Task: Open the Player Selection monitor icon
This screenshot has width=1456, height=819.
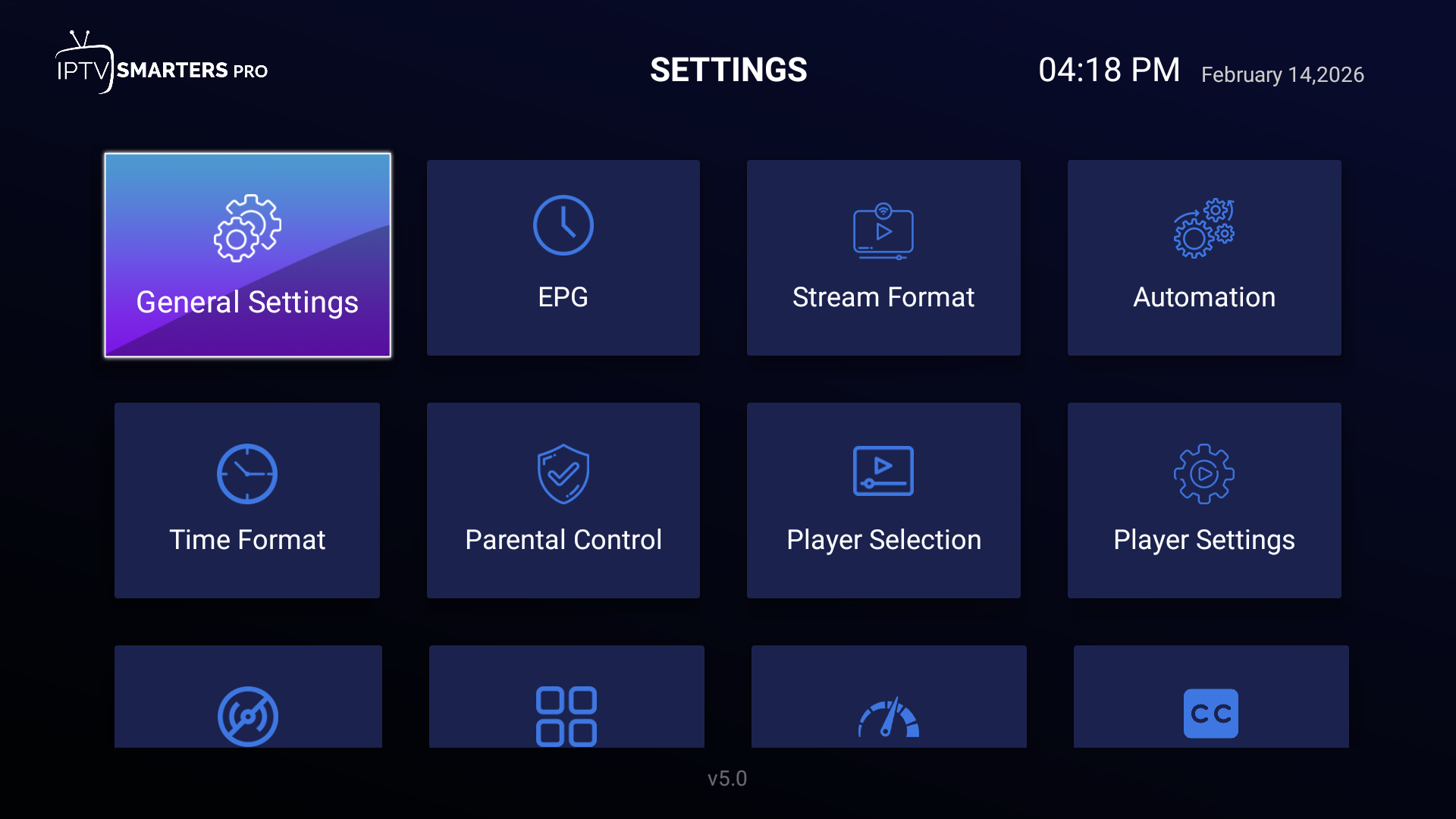Action: pyautogui.click(x=883, y=471)
